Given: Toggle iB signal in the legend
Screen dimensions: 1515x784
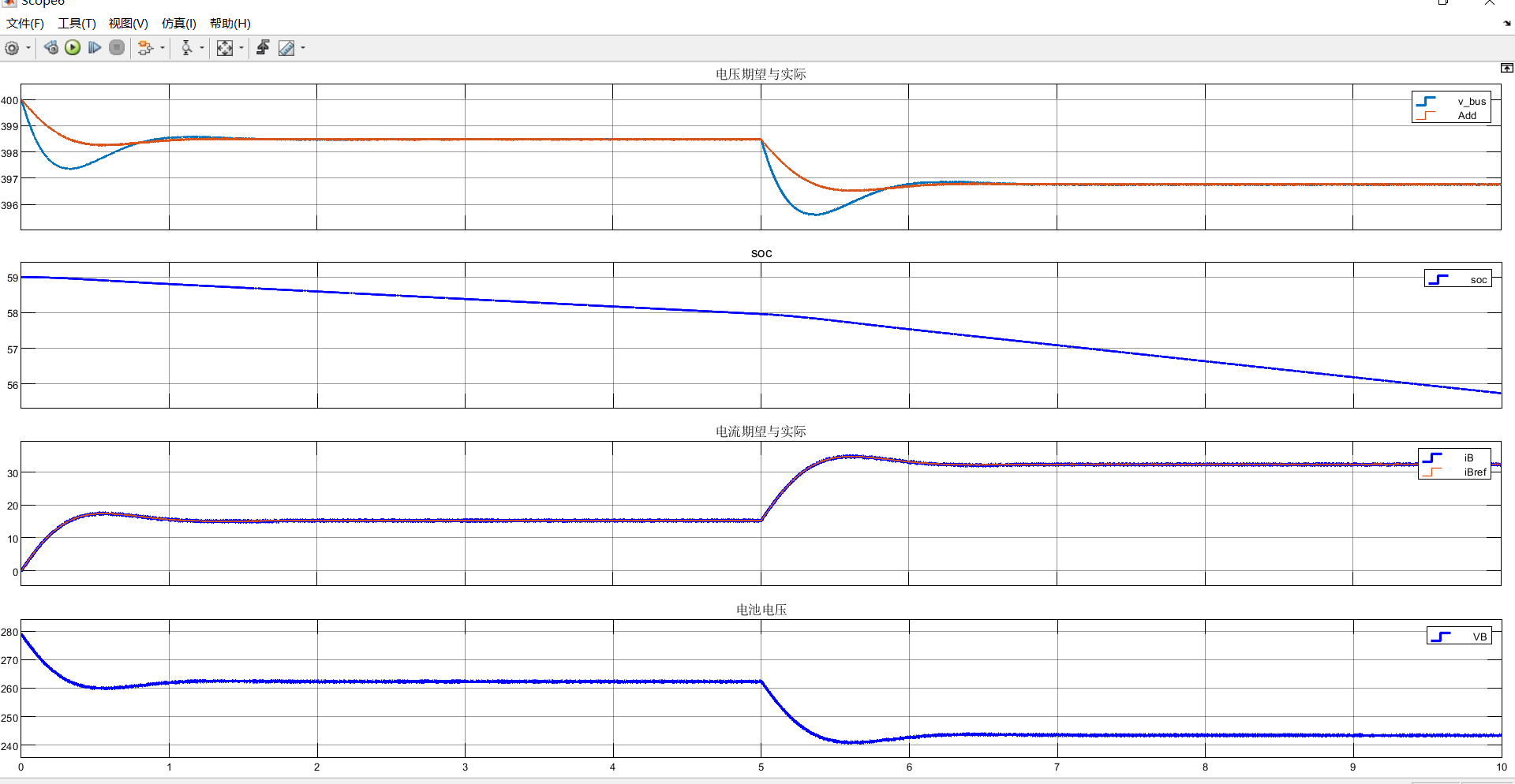Looking at the screenshot, I should click(x=1468, y=458).
